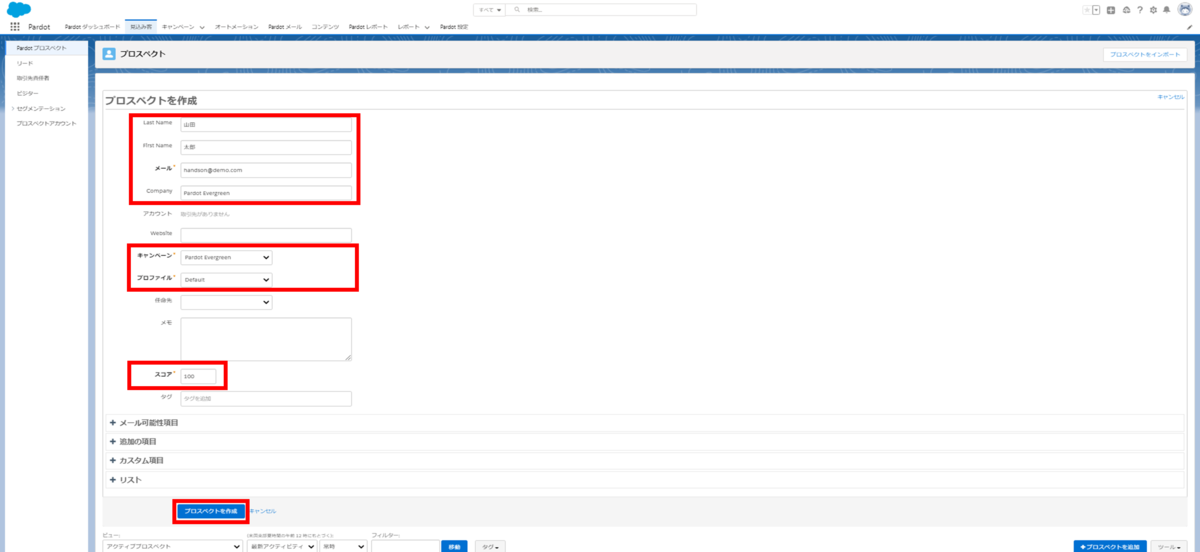Select the 見込み客 tab
Screen dimensions: 1200x552
click(141, 26)
